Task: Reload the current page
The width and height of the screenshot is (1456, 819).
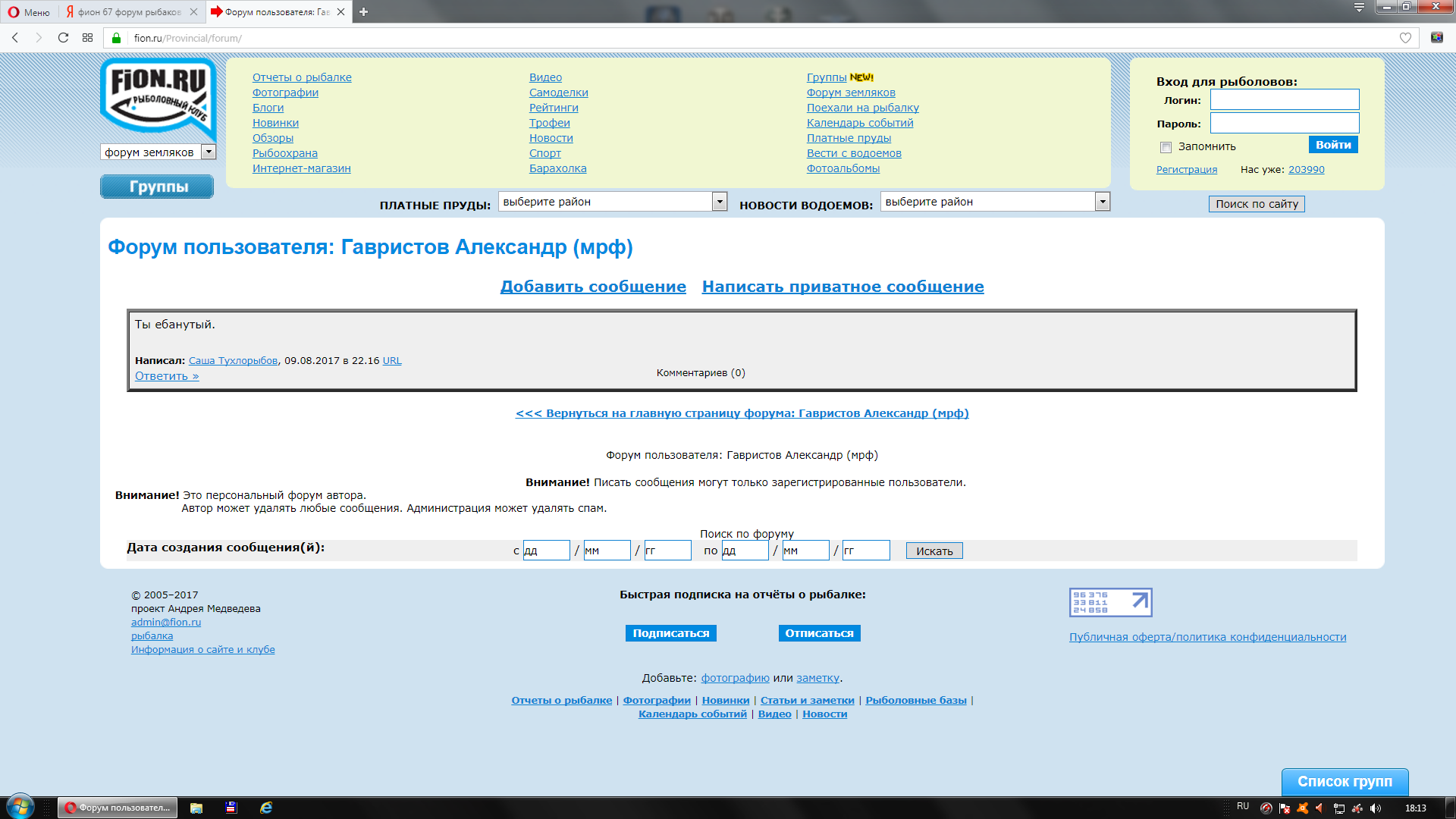Action: pyautogui.click(x=64, y=38)
